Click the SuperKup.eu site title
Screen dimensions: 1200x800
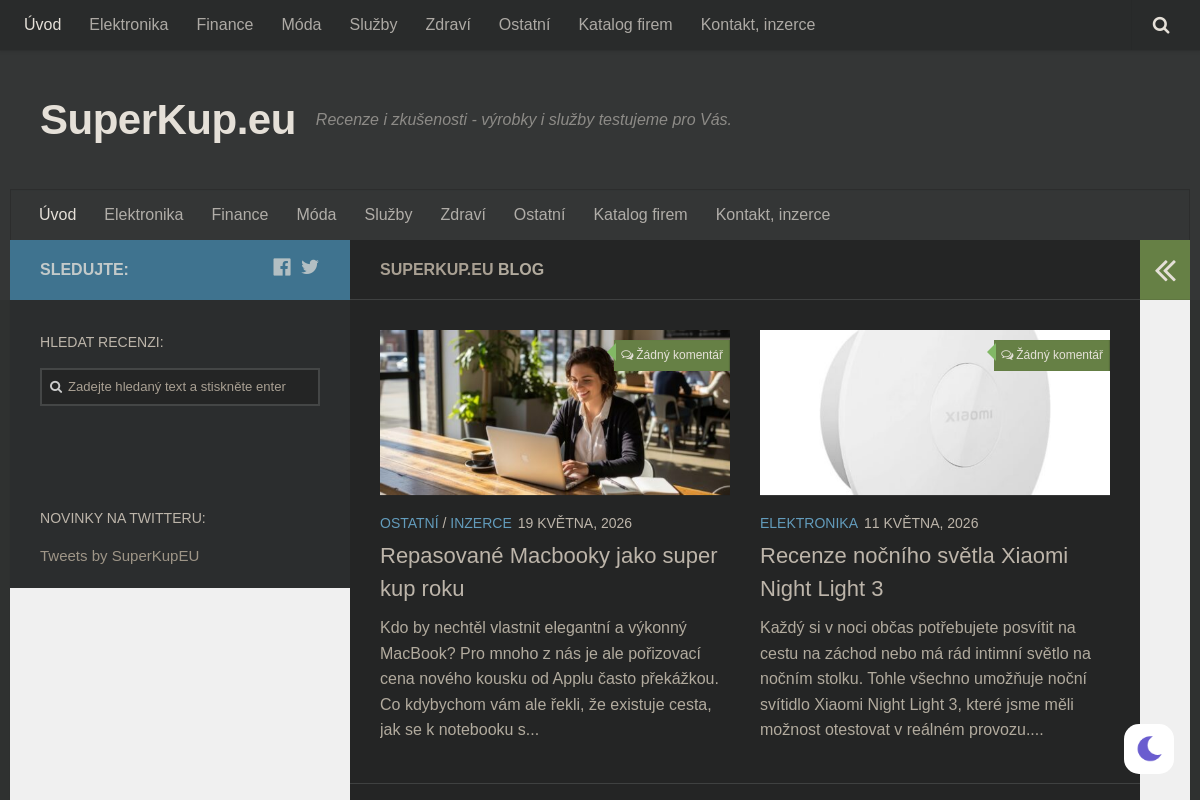[x=168, y=120]
